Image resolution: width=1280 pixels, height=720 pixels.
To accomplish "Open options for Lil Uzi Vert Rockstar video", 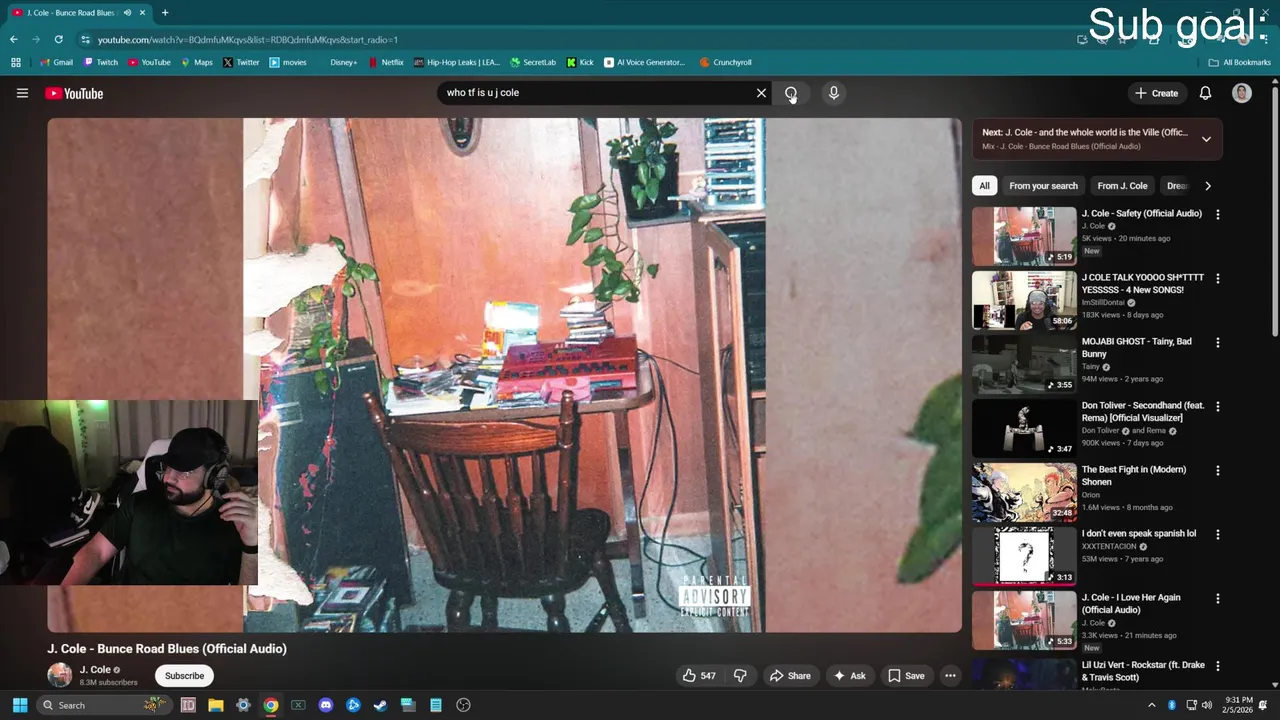I will coord(1217,666).
